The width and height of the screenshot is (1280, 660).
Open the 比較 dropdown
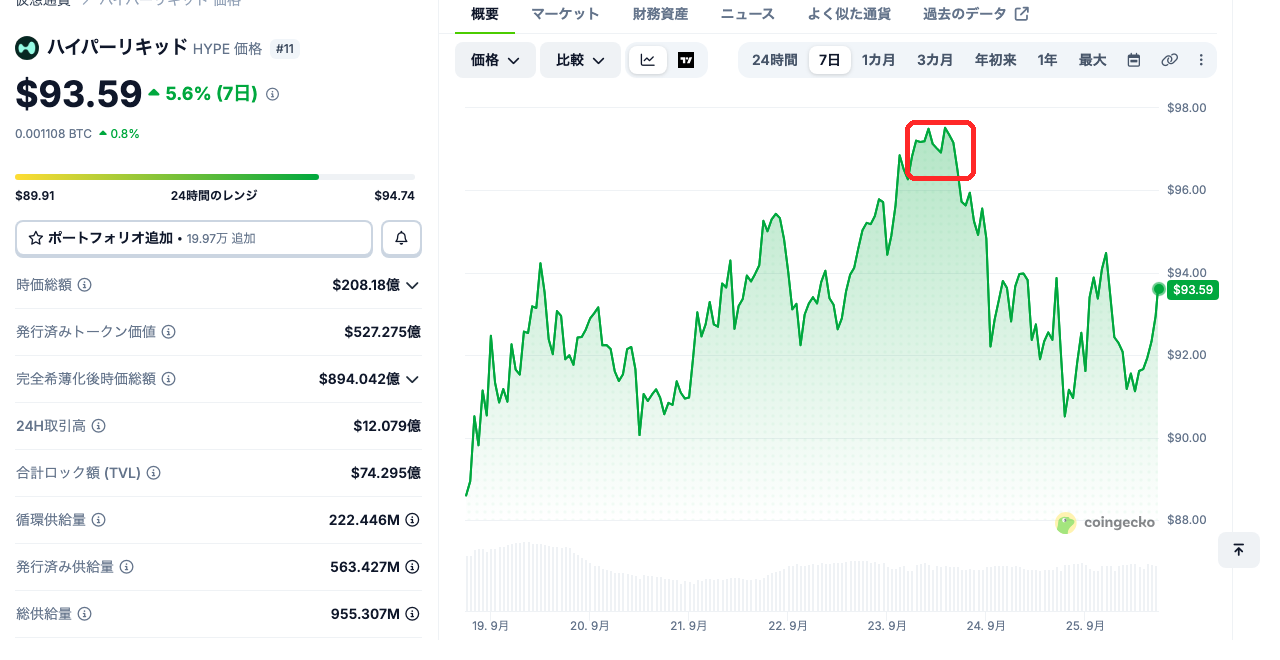[581, 60]
